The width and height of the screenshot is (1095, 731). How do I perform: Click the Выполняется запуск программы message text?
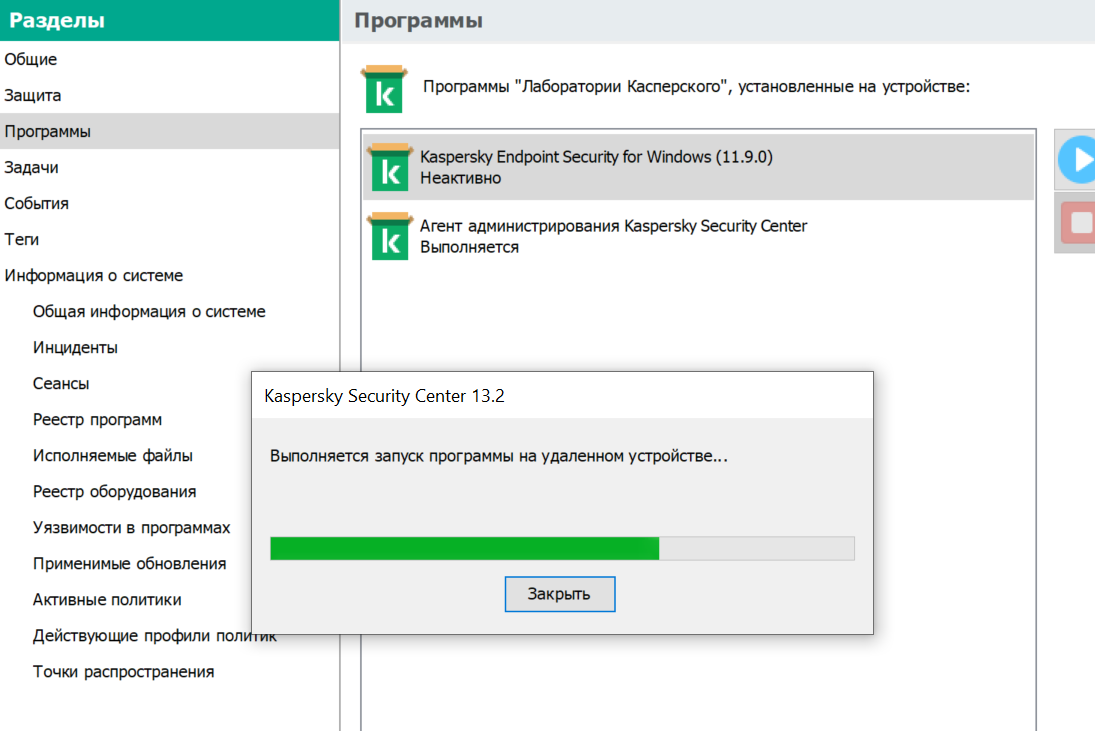tap(499, 456)
